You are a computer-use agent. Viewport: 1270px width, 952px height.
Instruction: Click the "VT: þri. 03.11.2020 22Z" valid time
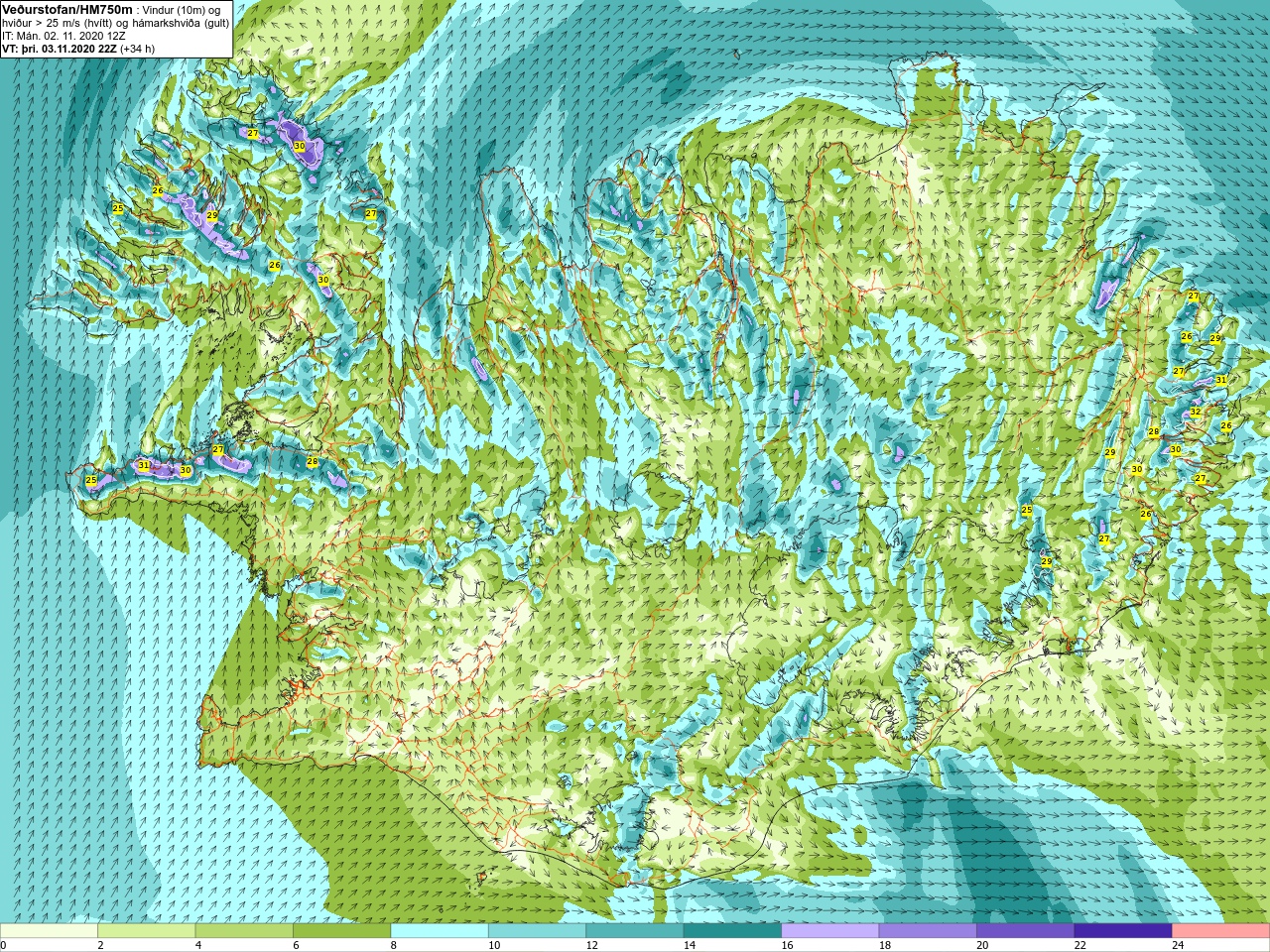(59, 48)
